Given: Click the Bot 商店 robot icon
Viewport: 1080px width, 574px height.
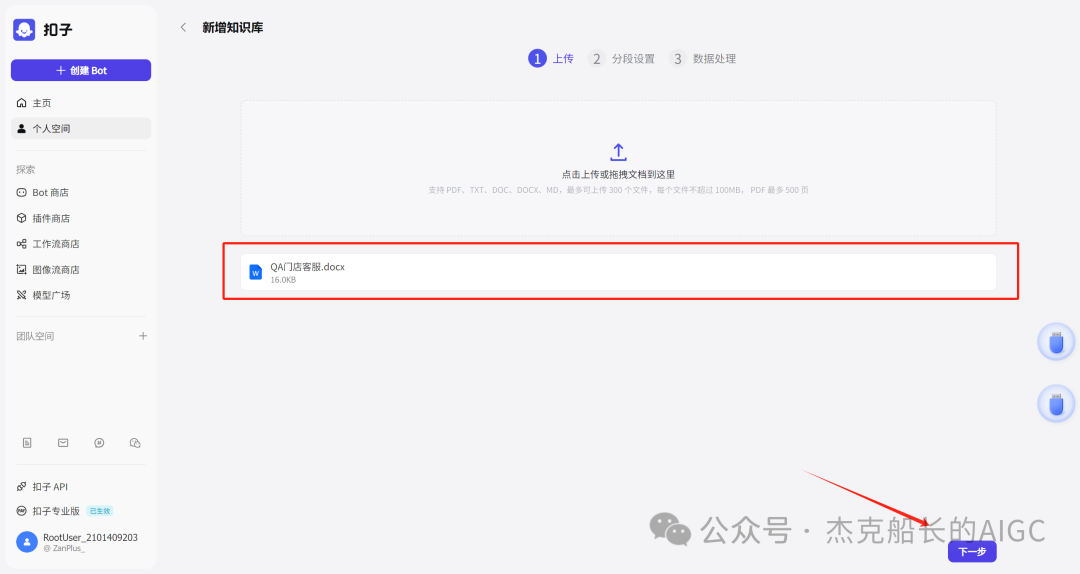Looking at the screenshot, I should (x=21, y=192).
